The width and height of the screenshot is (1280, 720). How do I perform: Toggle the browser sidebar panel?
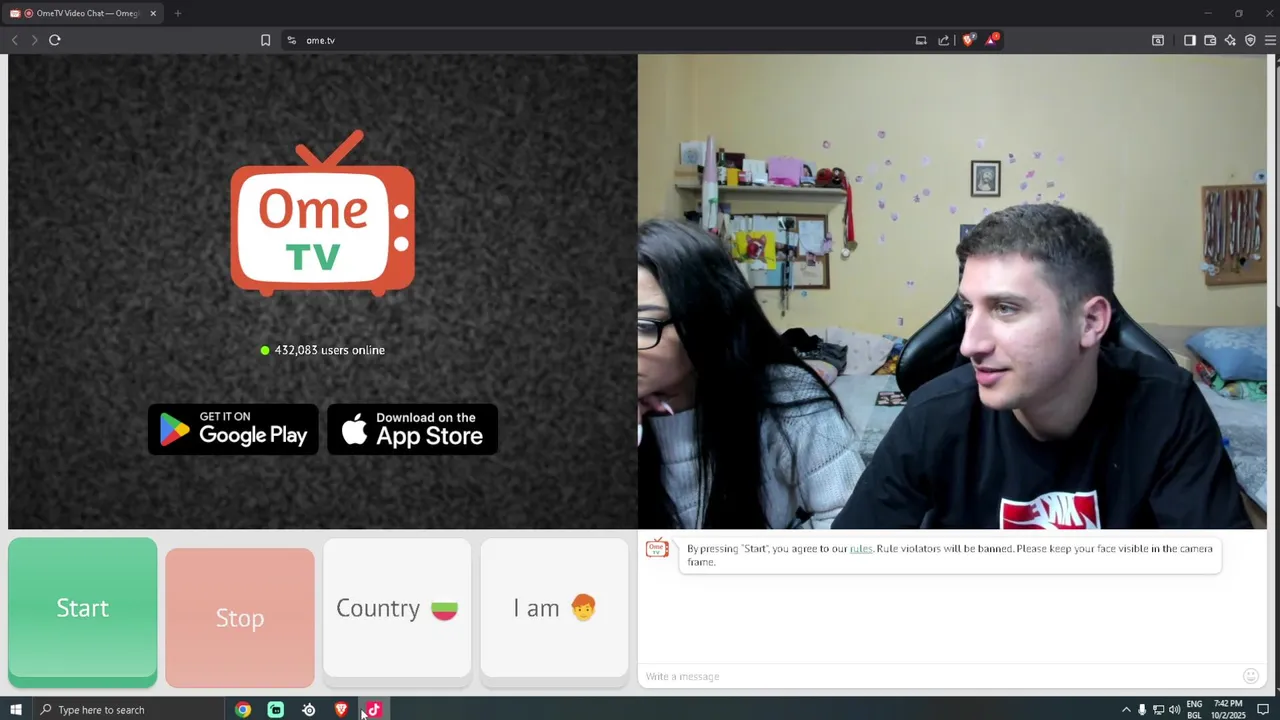pos(1189,40)
